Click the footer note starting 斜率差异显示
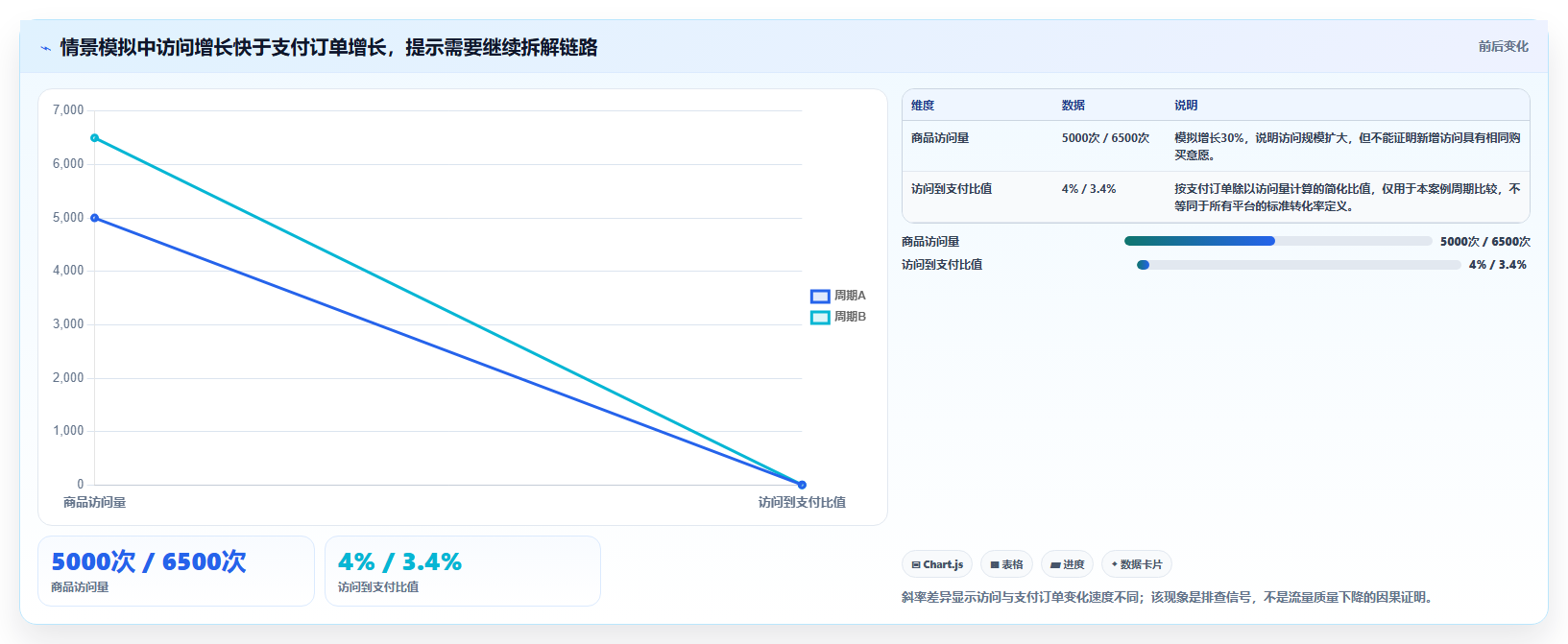The image size is (1568, 644). click(1170, 597)
